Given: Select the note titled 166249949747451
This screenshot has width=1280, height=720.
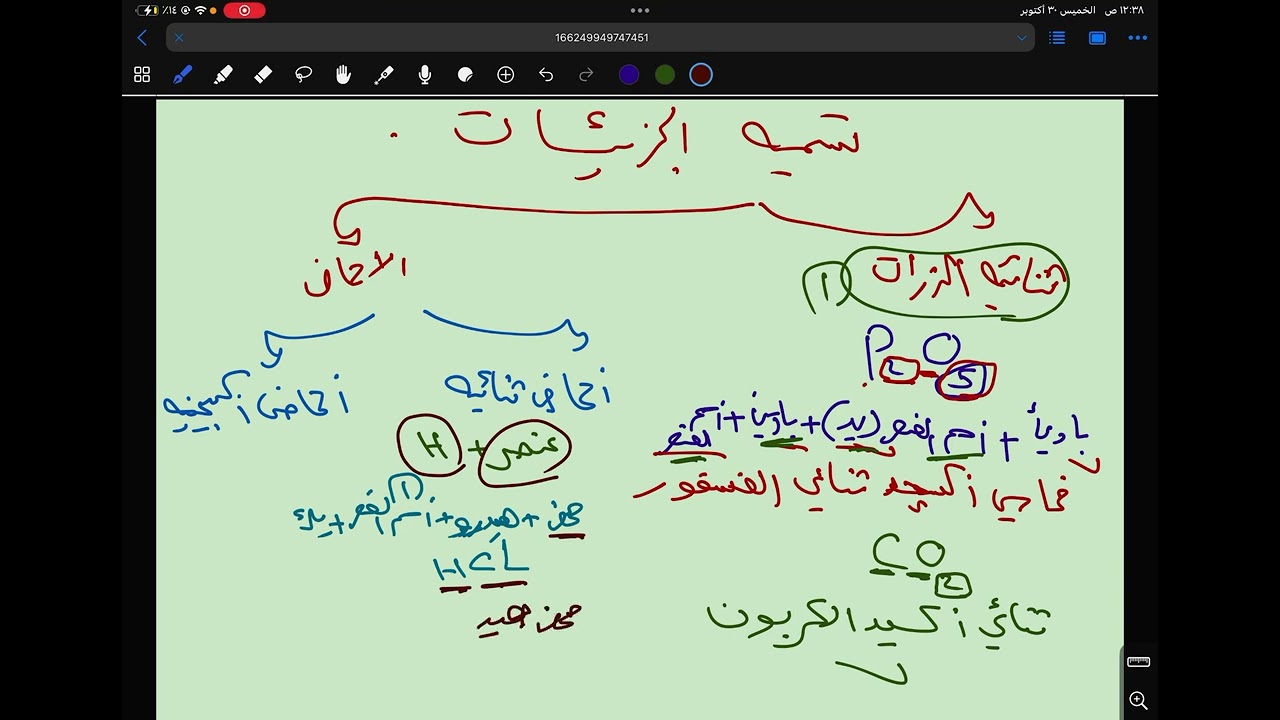Looking at the screenshot, I should [x=601, y=38].
